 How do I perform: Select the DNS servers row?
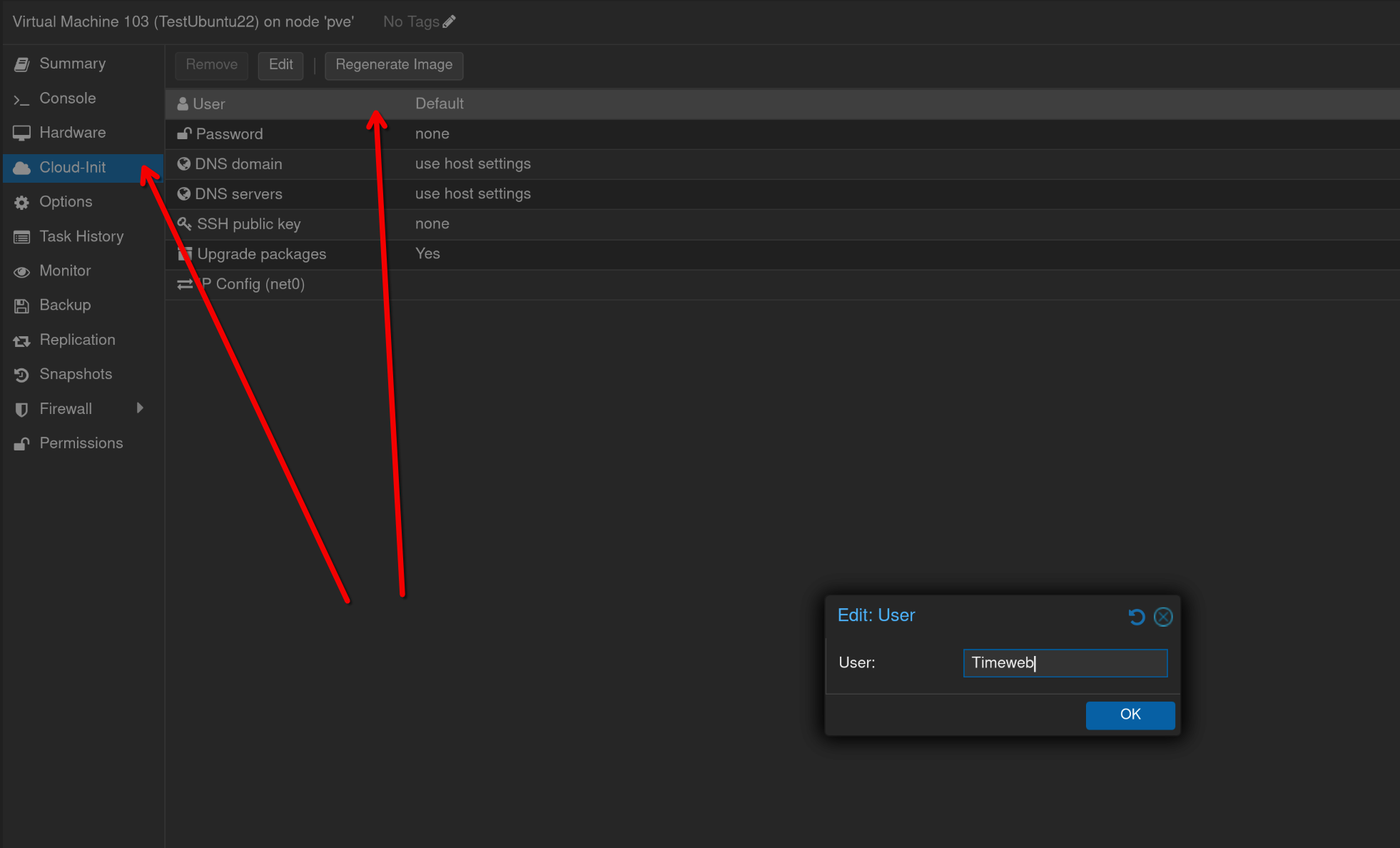[782, 194]
